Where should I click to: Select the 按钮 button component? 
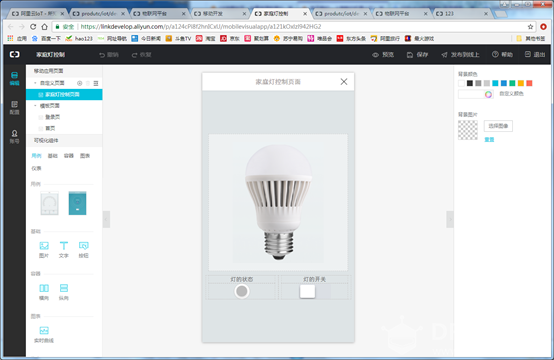pyautogui.click(x=83, y=249)
